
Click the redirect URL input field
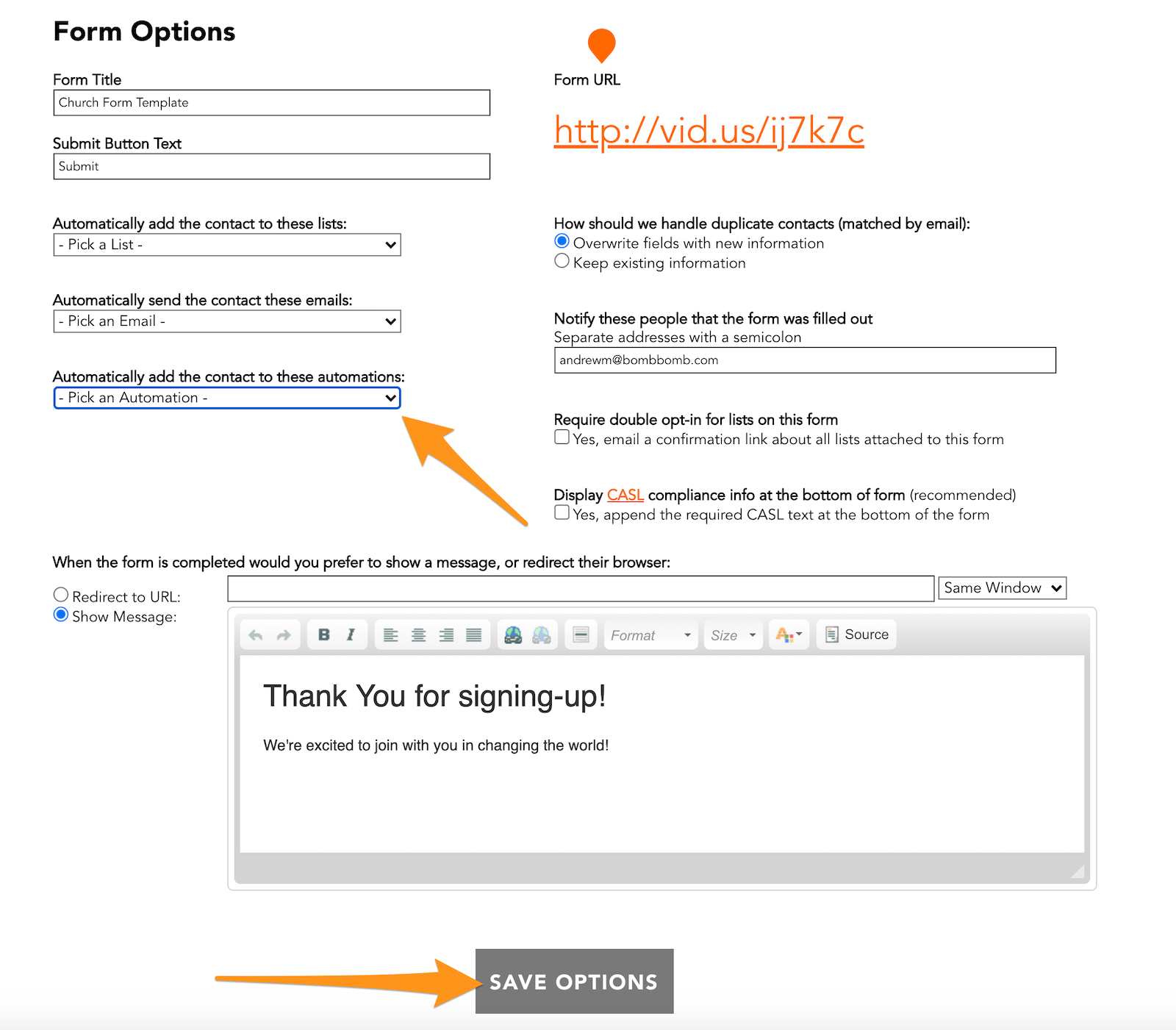581,589
